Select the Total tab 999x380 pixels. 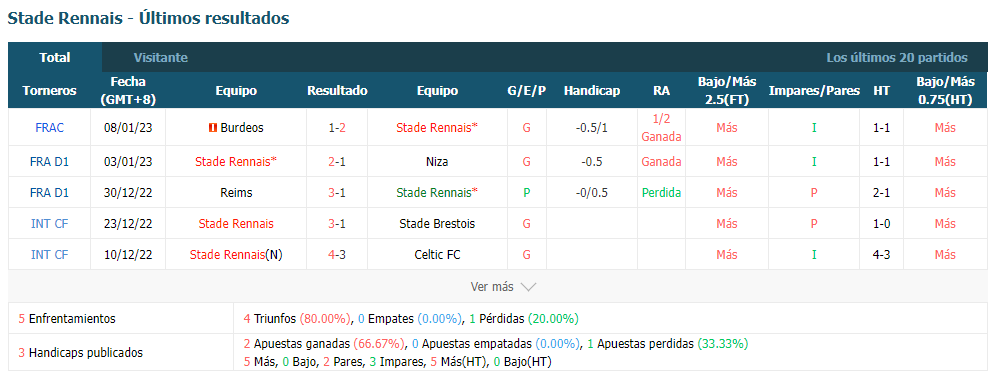pos(55,57)
